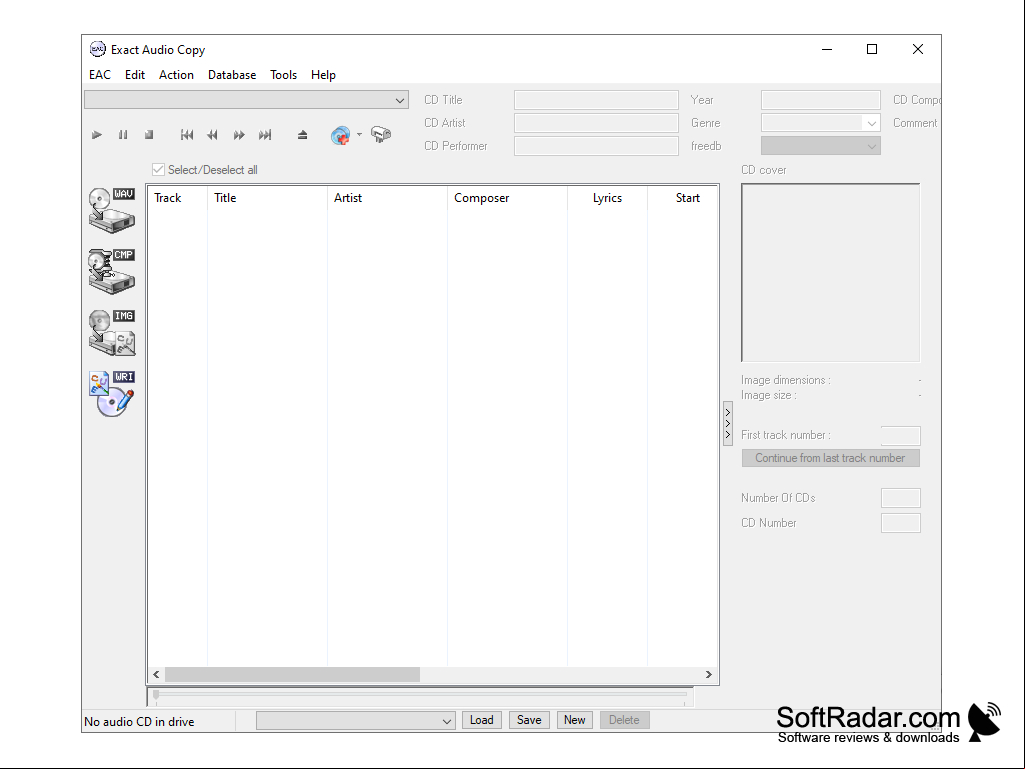The height and width of the screenshot is (769, 1025).
Task: Click the Year field
Action: pos(820,100)
